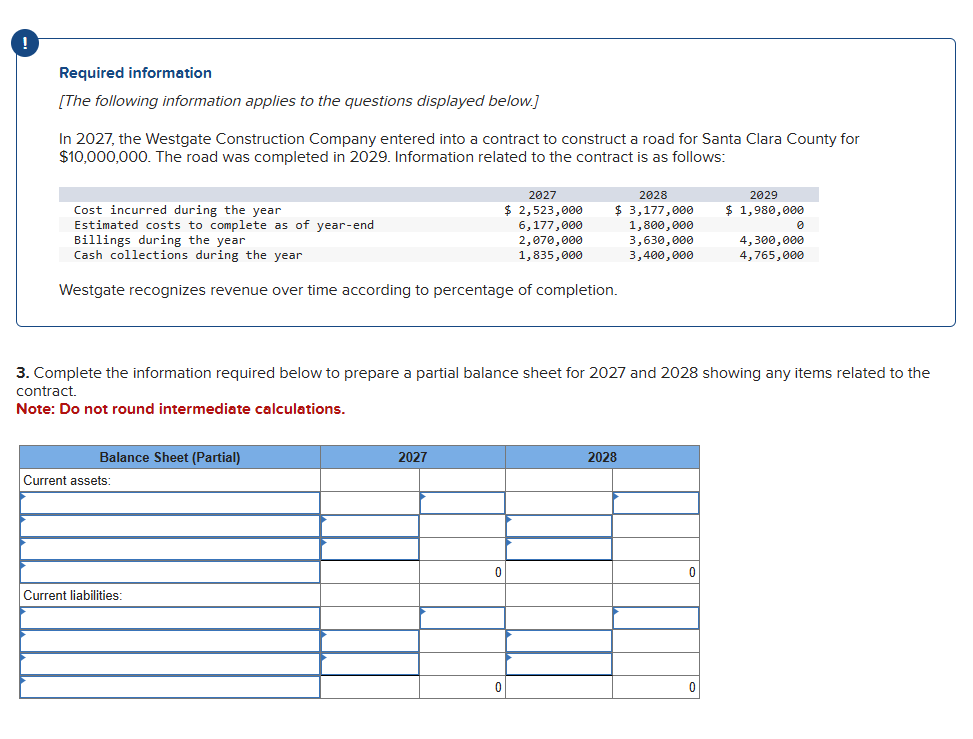Image resolution: width=973 pixels, height=739 pixels.
Task: Click the 2027 assets total cell showing 0
Action: 461,573
